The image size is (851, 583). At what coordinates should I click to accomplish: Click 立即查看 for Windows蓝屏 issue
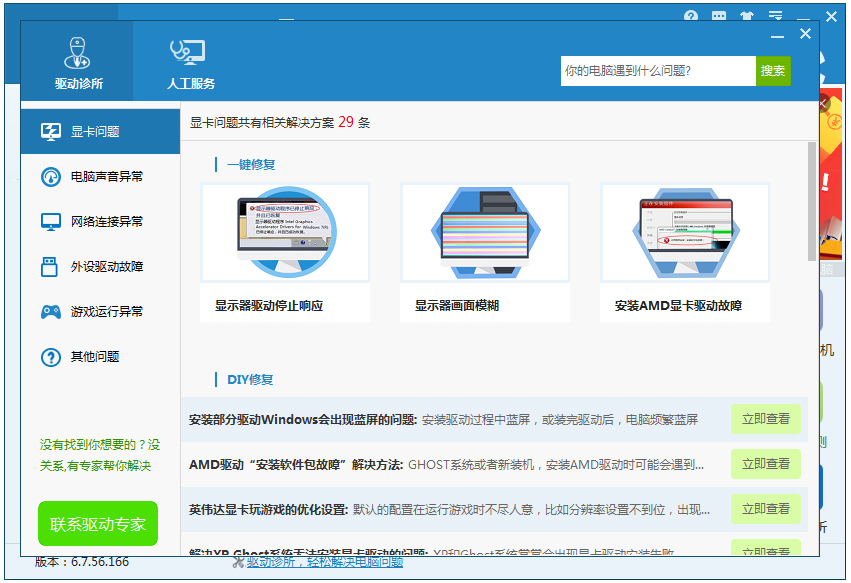coord(765,419)
